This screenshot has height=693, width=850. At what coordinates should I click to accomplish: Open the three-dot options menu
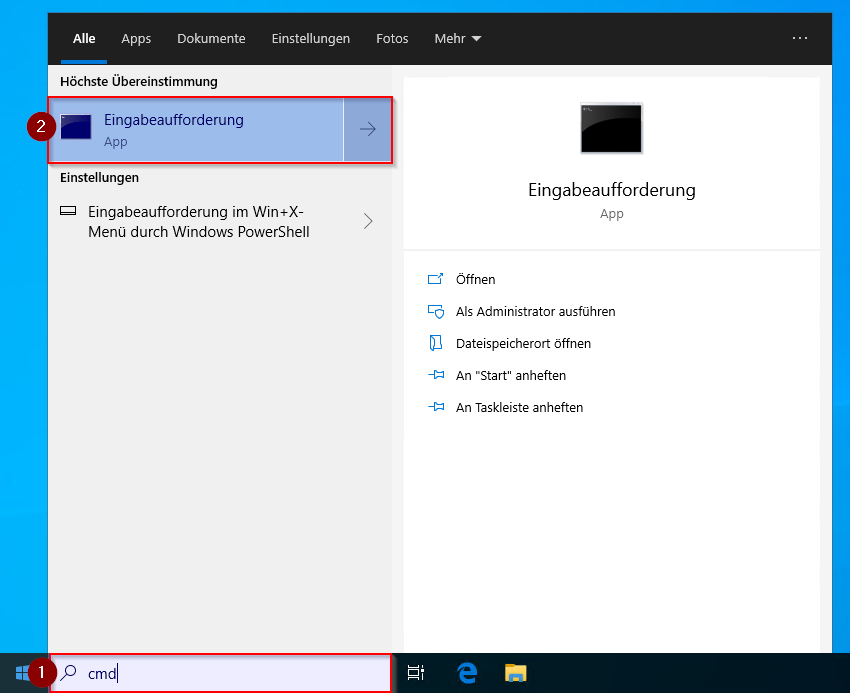pyautogui.click(x=799, y=38)
